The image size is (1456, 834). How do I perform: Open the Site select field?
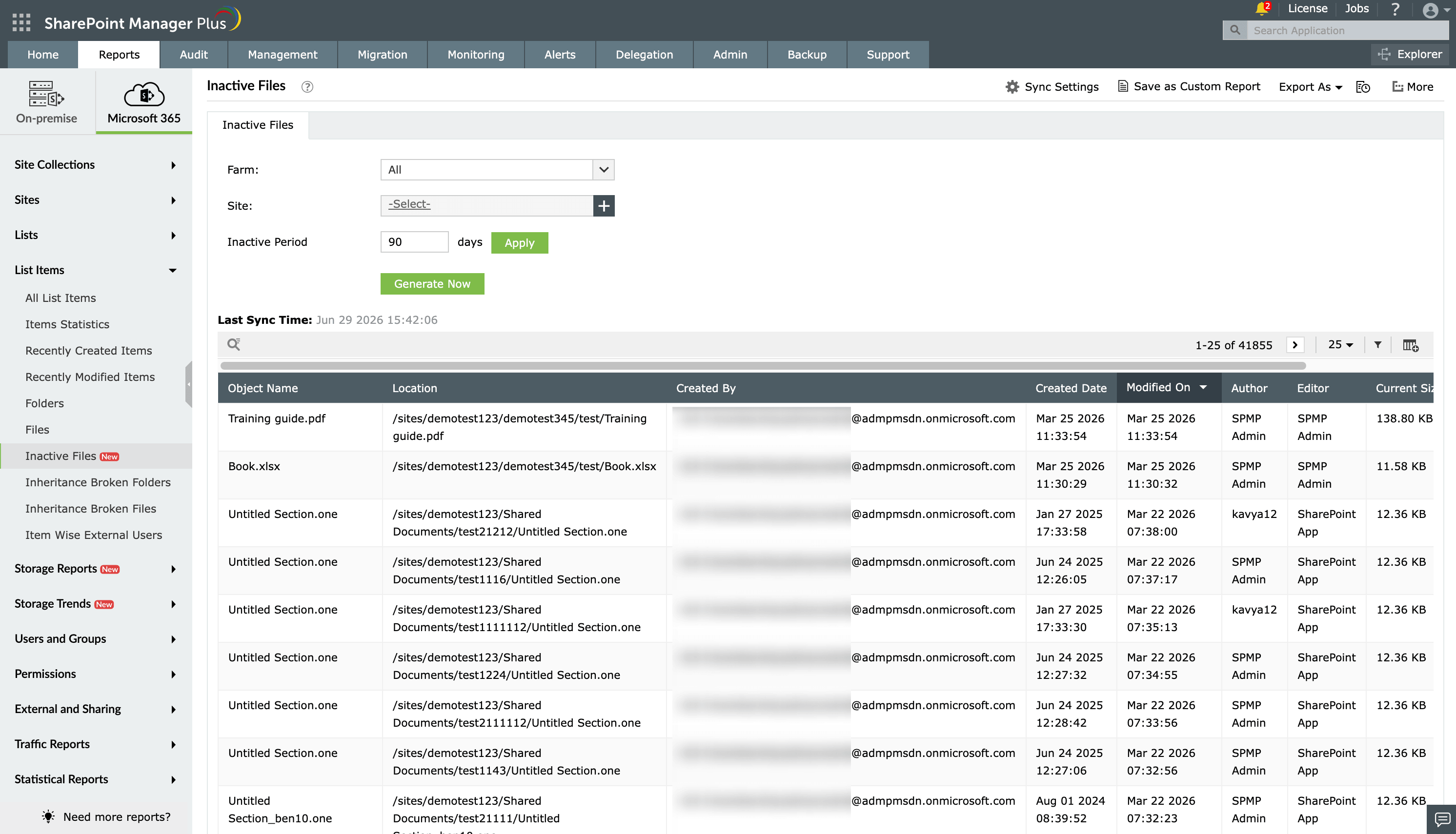(x=486, y=206)
